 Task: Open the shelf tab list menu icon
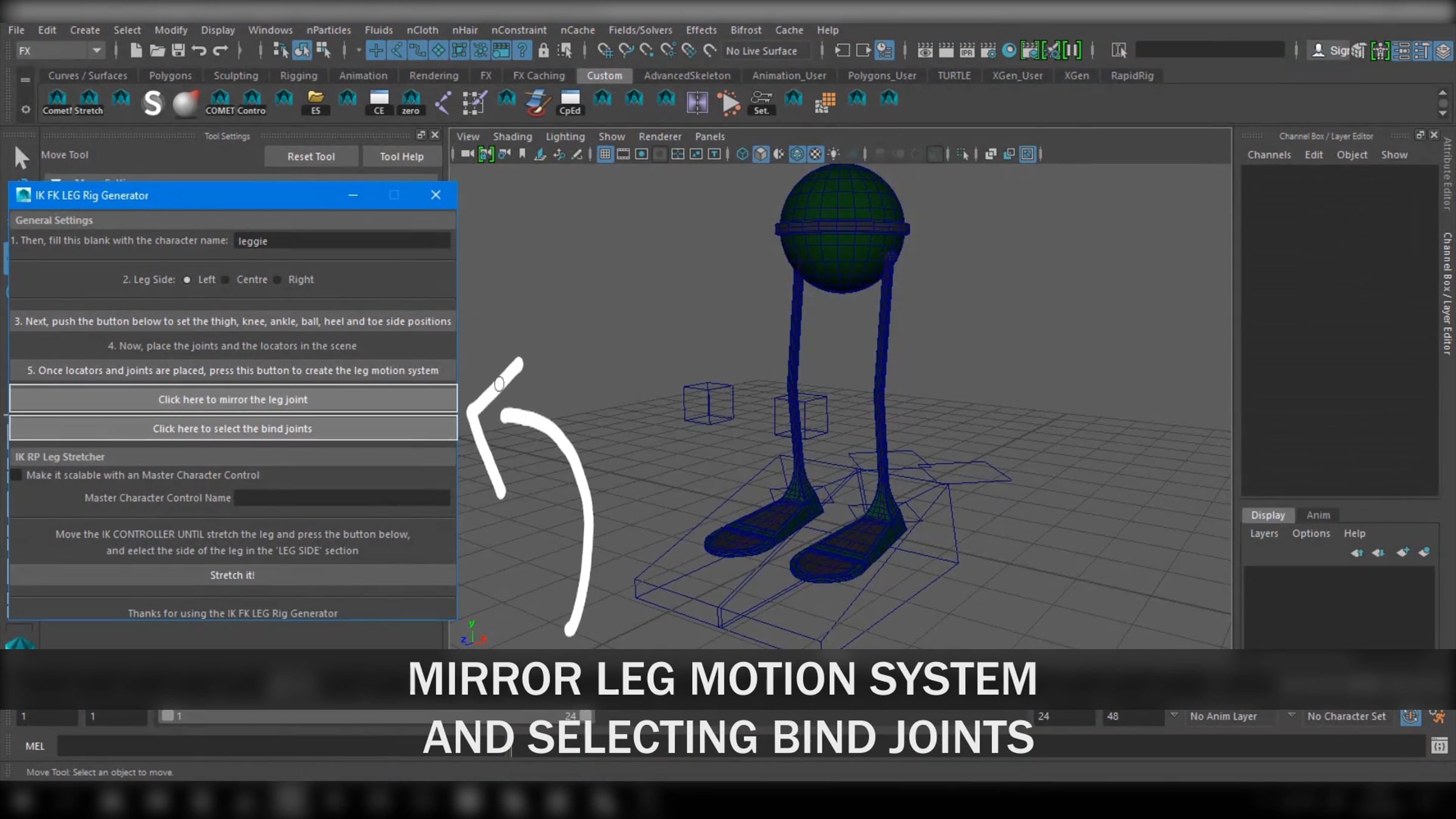25,79
